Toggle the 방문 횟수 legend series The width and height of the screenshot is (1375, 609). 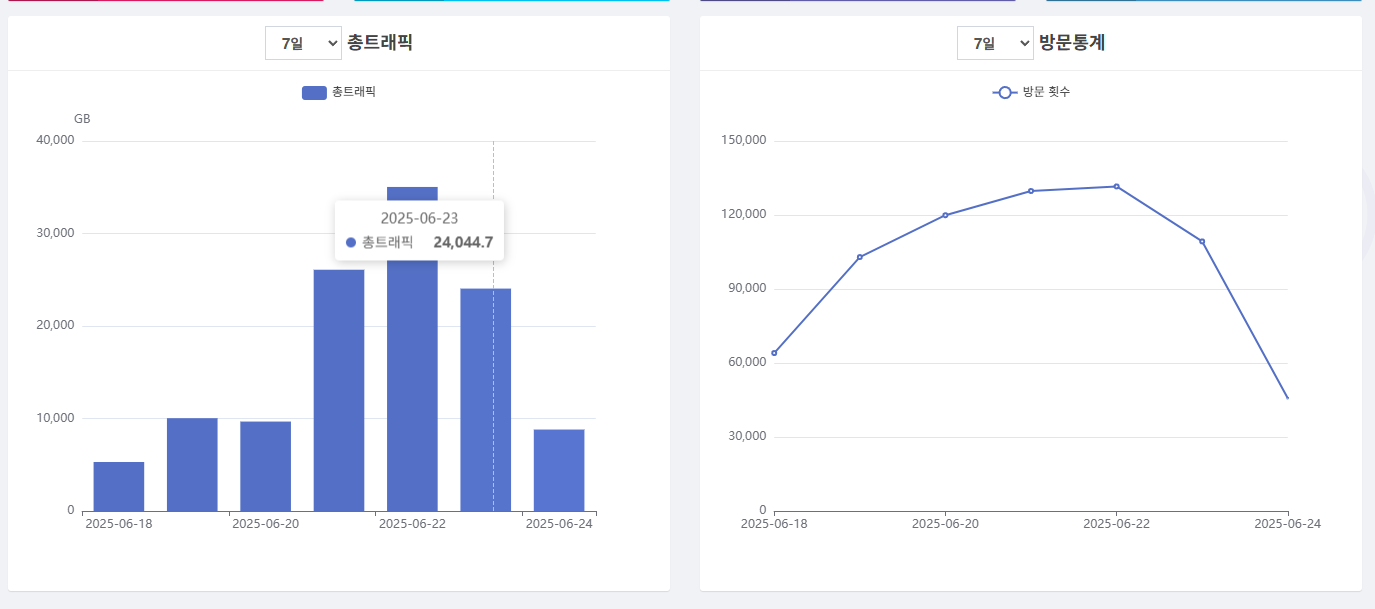[1031, 92]
